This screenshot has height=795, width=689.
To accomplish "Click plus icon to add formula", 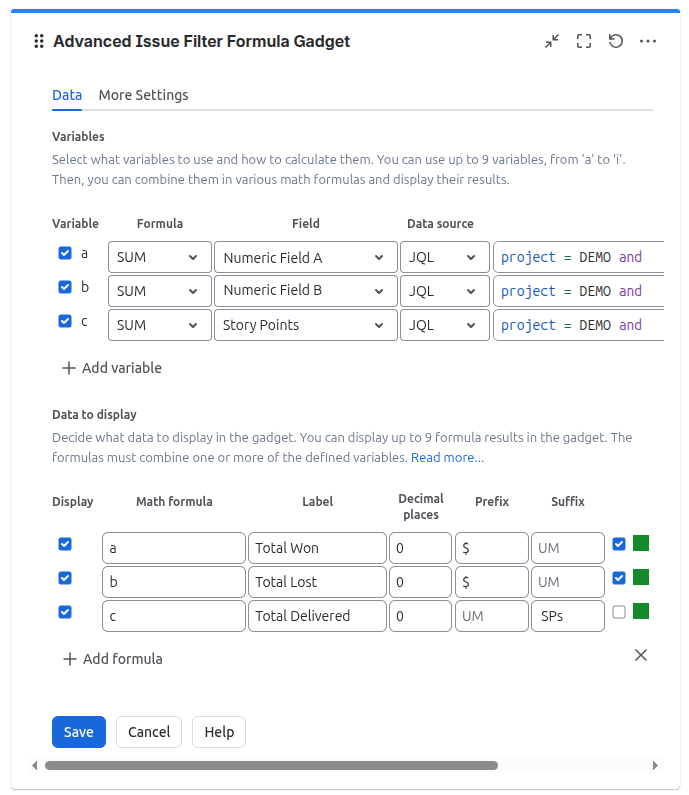I will click(69, 659).
